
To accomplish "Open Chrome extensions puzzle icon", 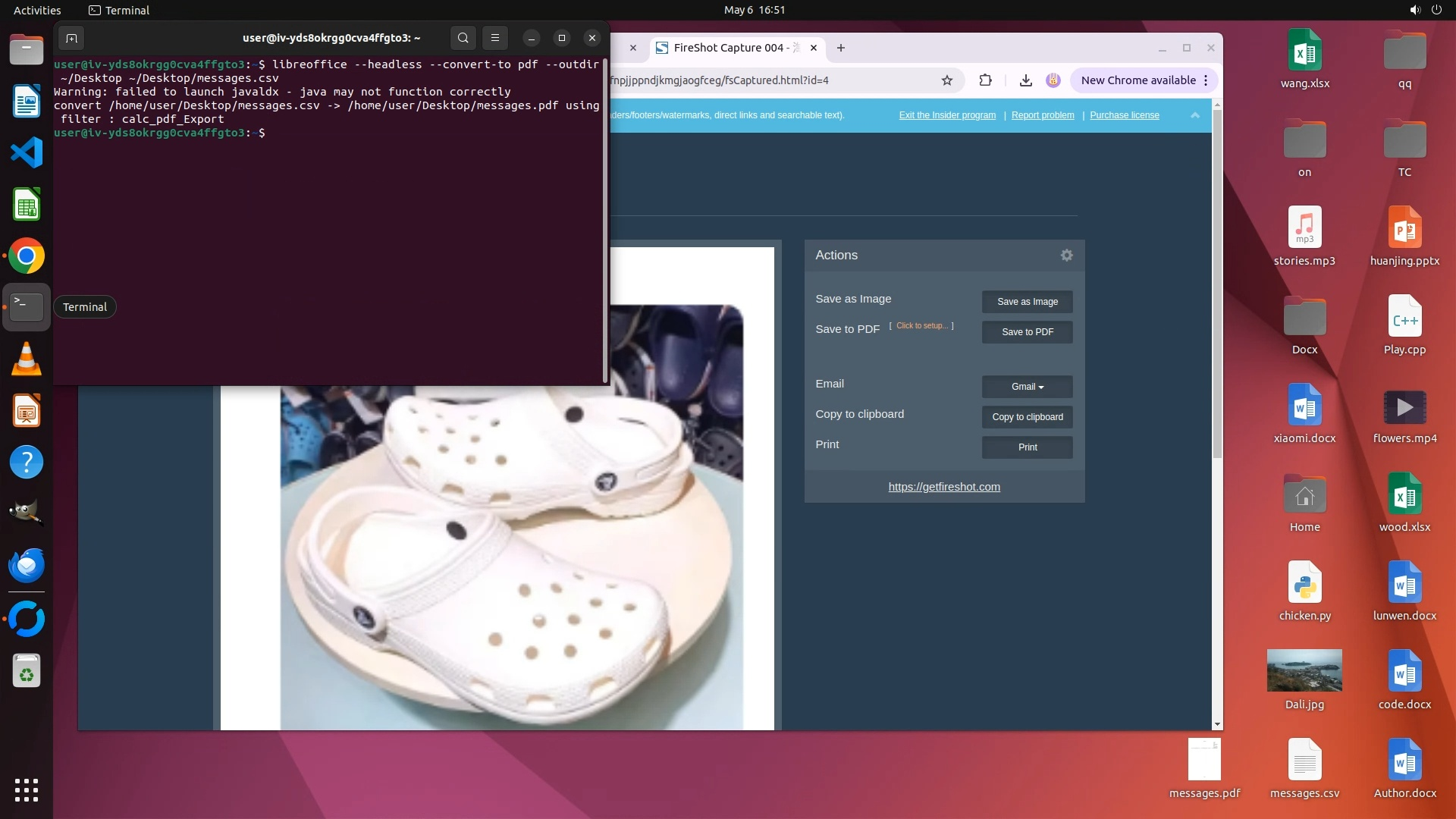I will 985,80.
